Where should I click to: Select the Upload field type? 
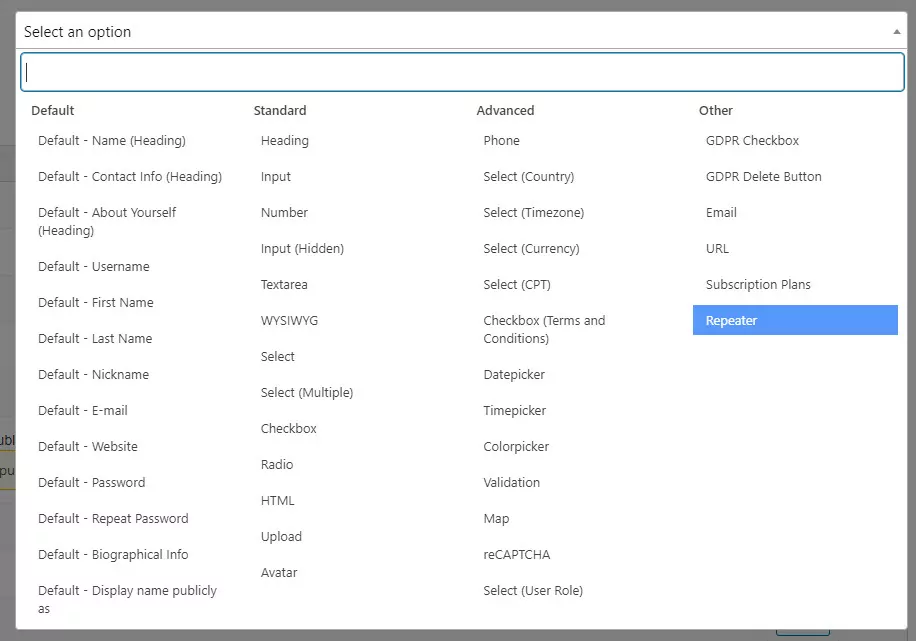(281, 536)
